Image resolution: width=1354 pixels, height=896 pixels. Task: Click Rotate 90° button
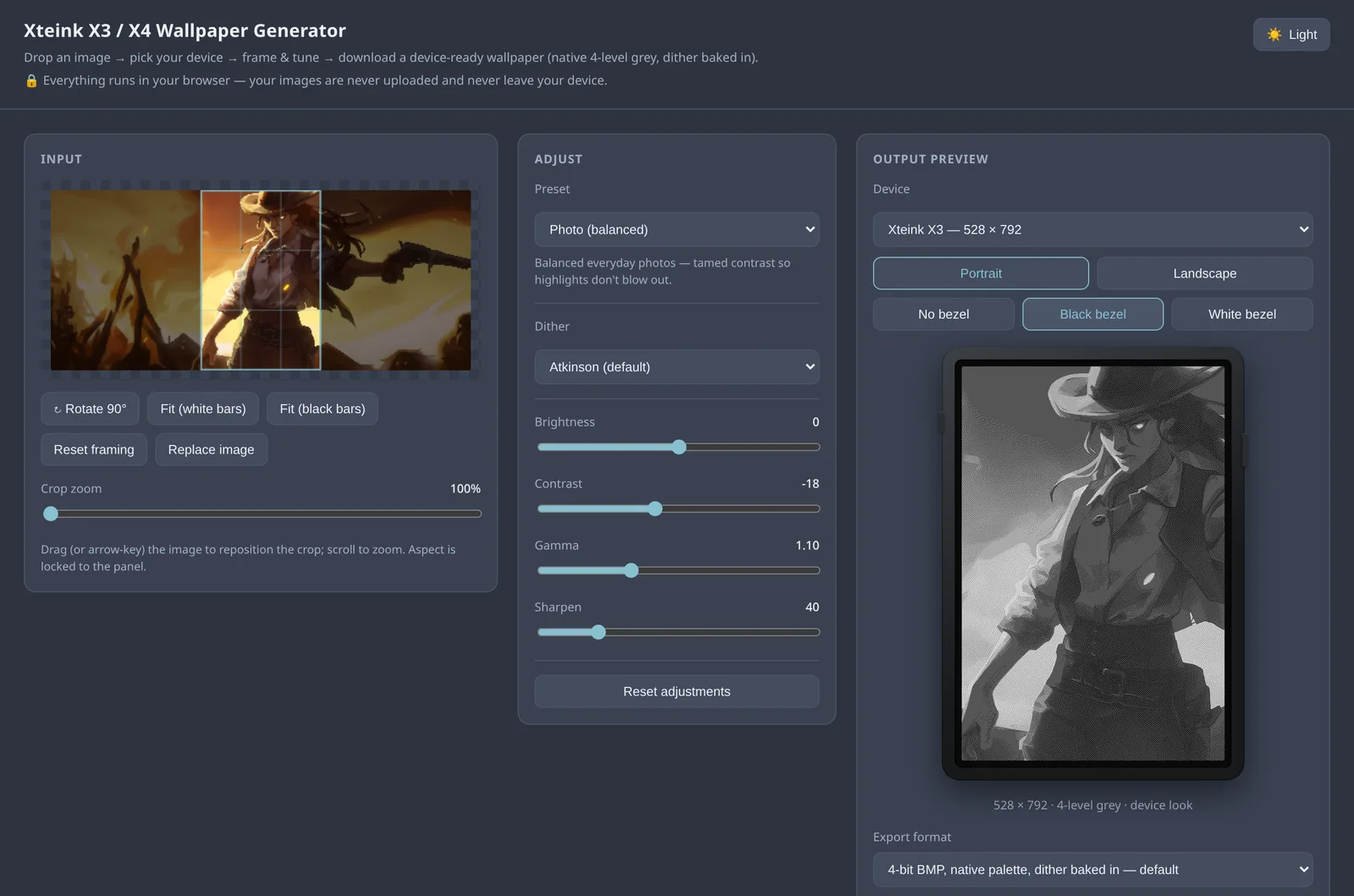tap(90, 409)
